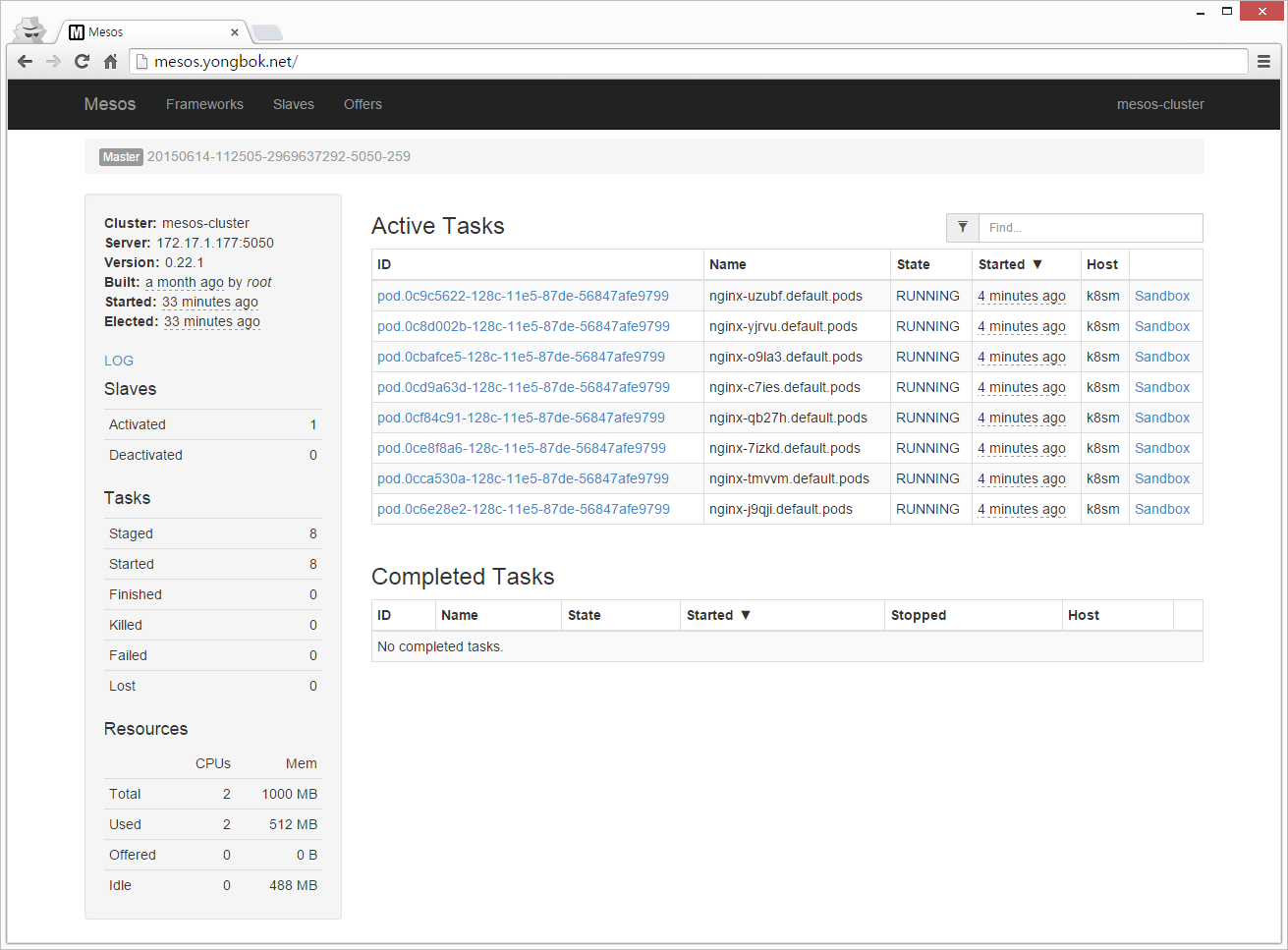
Task: Open Sandbox for nginx-c7ies.default.pods
Action: coord(1162,387)
